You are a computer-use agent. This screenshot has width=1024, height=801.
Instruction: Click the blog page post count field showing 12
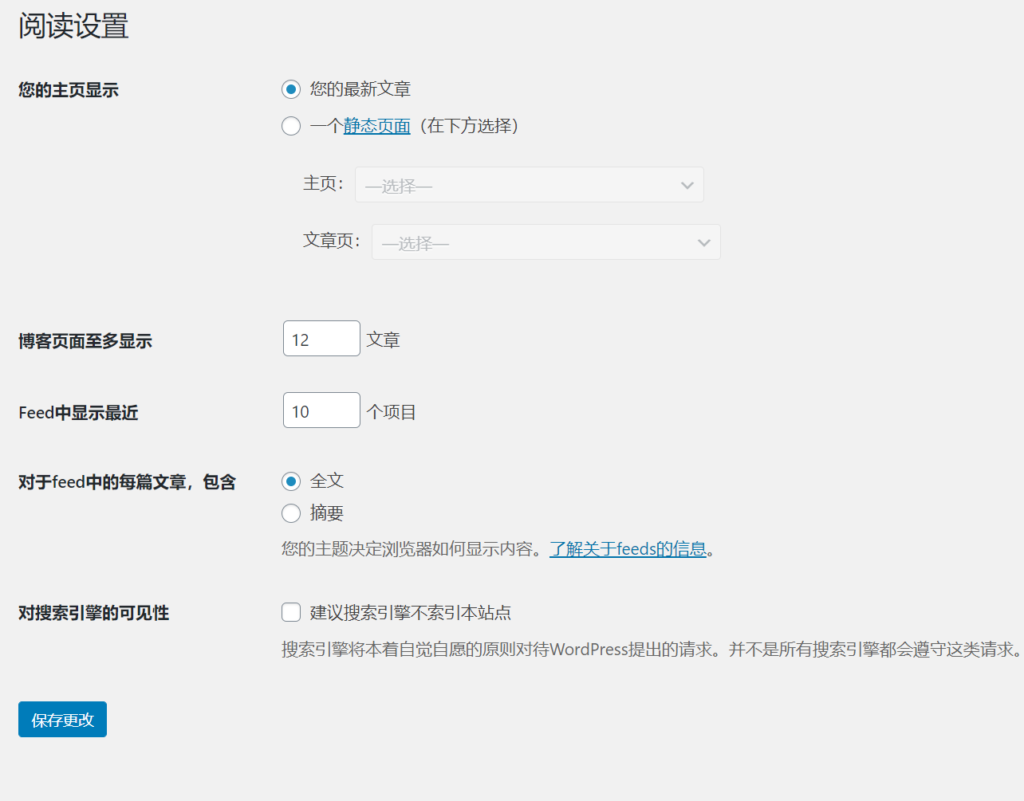(x=321, y=338)
